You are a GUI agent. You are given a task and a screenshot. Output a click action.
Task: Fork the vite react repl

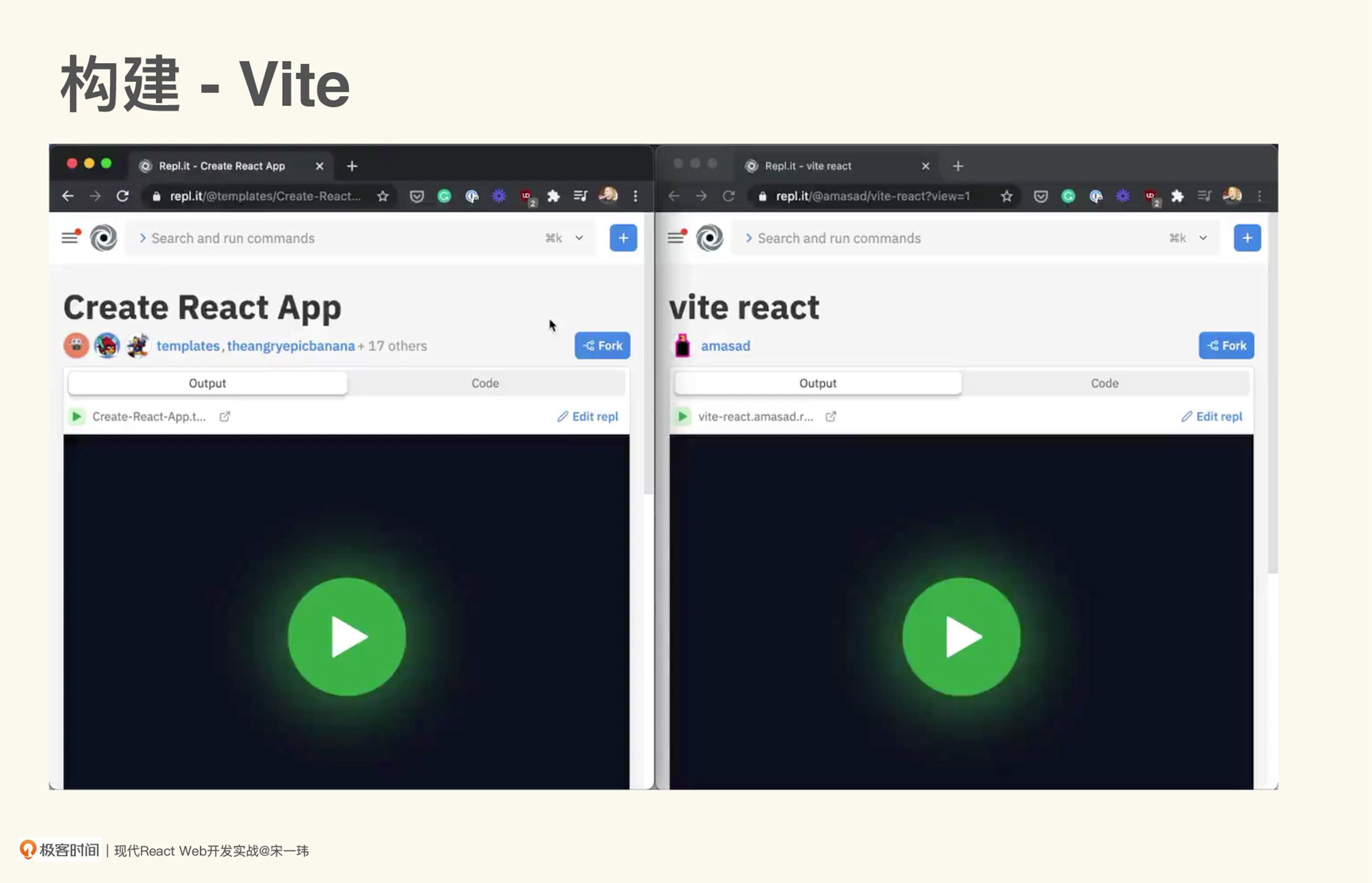tap(1227, 345)
